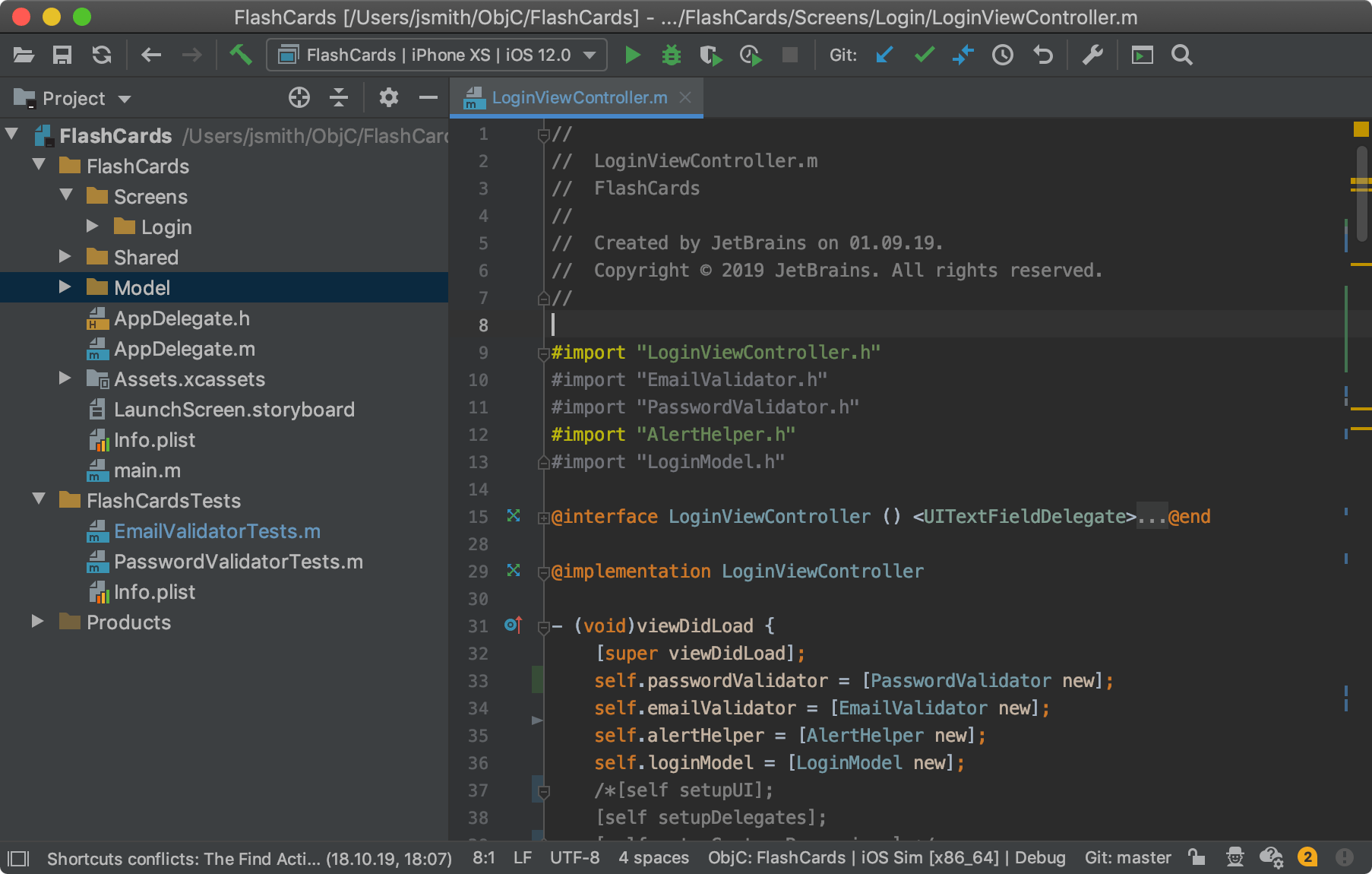Change indent setting 4 spaces
Viewport: 1372px width, 874px height.
(653, 858)
